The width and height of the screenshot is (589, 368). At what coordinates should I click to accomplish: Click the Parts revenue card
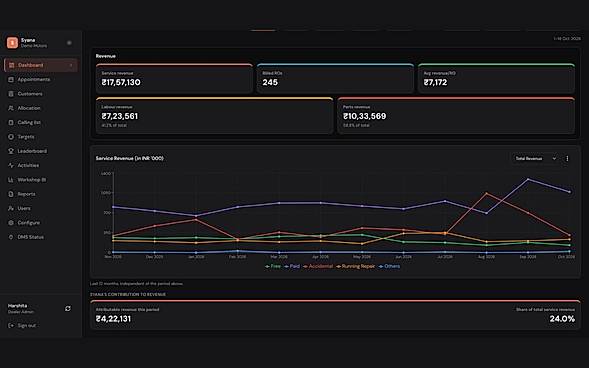(456, 116)
